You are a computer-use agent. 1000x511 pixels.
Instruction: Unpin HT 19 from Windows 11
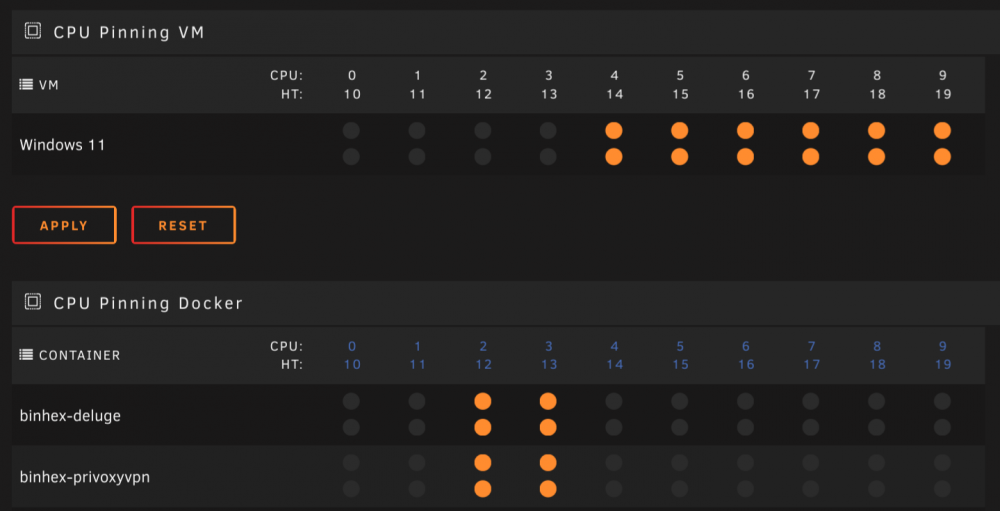tap(943, 156)
